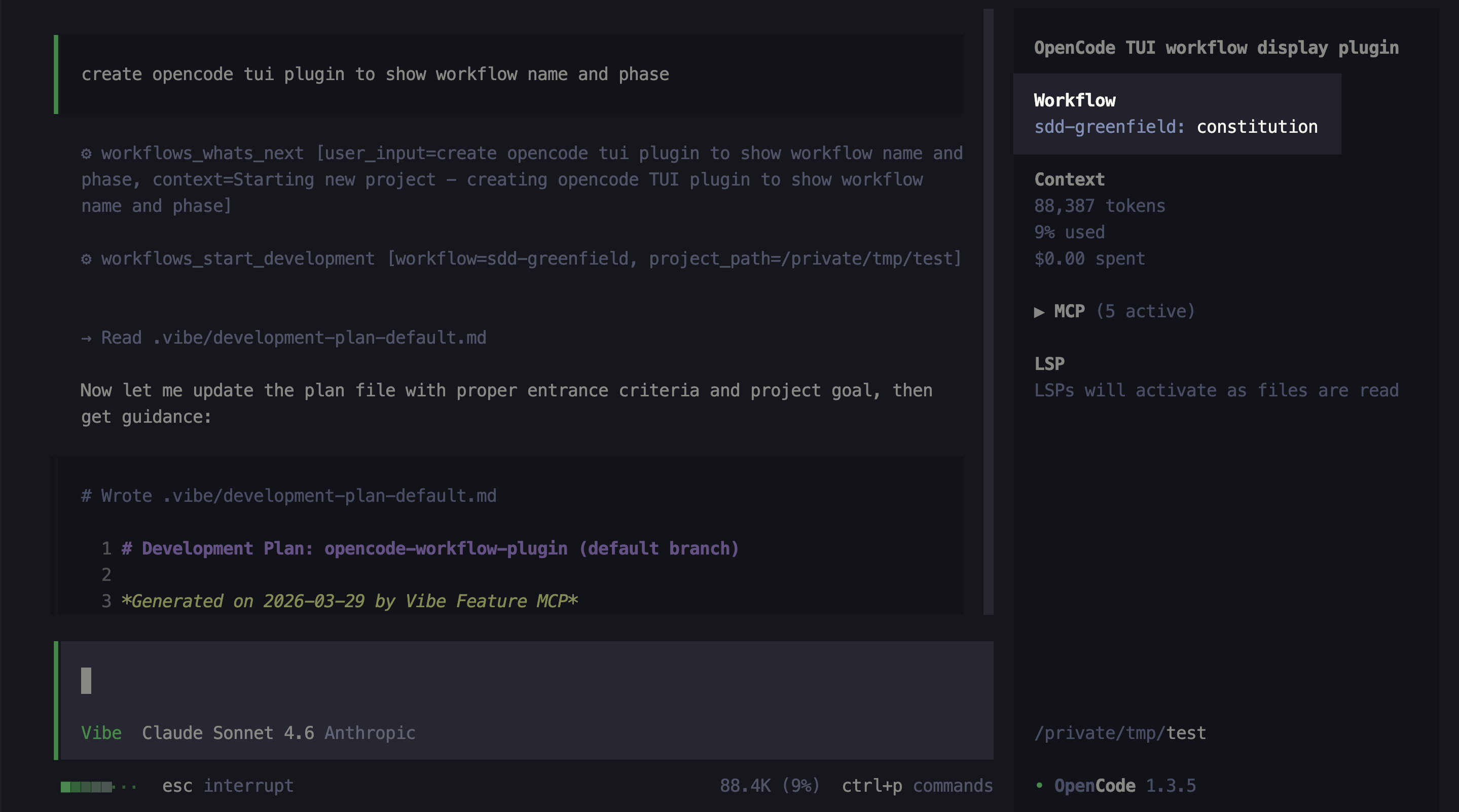Click the Vibe agent label
Image resolution: width=1459 pixels, height=812 pixels.
101,733
